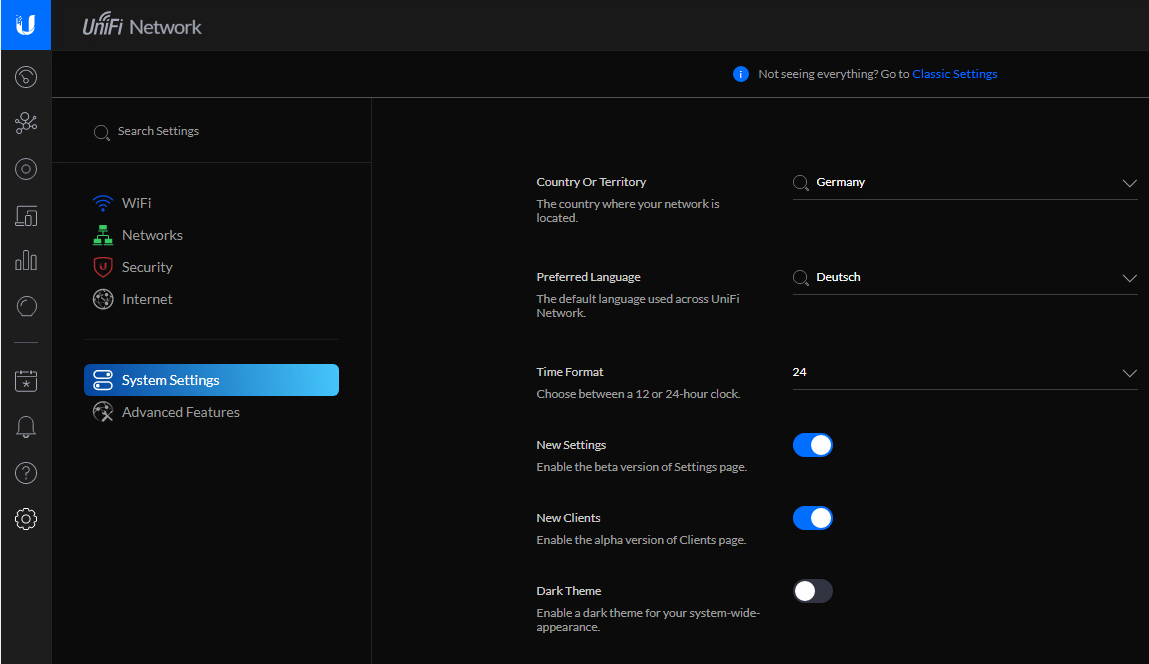Click the 'Dark Theme' label text

(569, 591)
